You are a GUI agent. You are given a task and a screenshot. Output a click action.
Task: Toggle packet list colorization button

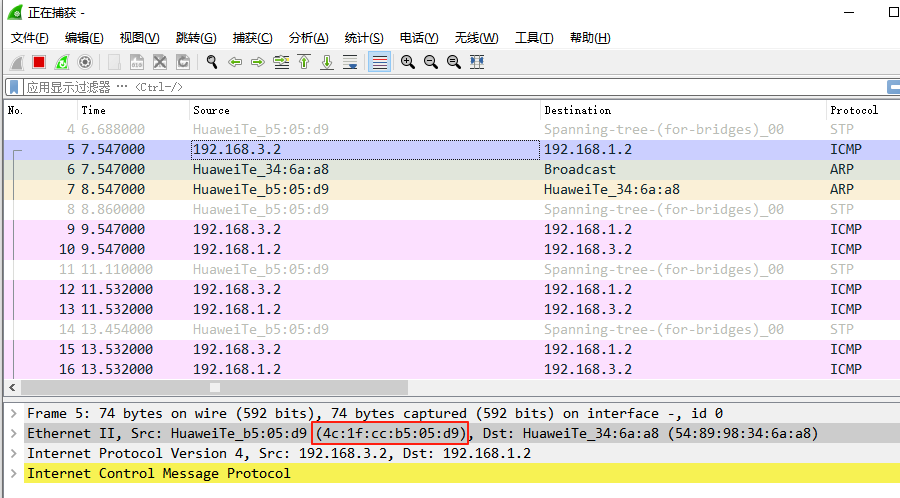tap(380, 62)
